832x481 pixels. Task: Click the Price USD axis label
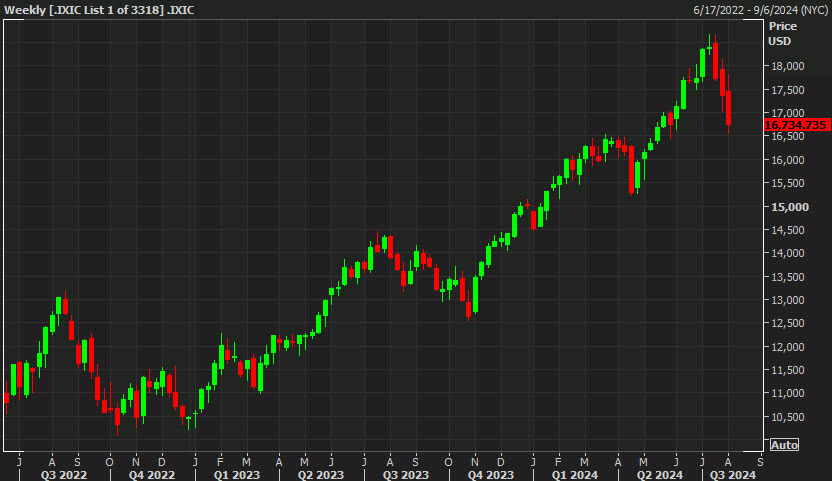(782, 33)
